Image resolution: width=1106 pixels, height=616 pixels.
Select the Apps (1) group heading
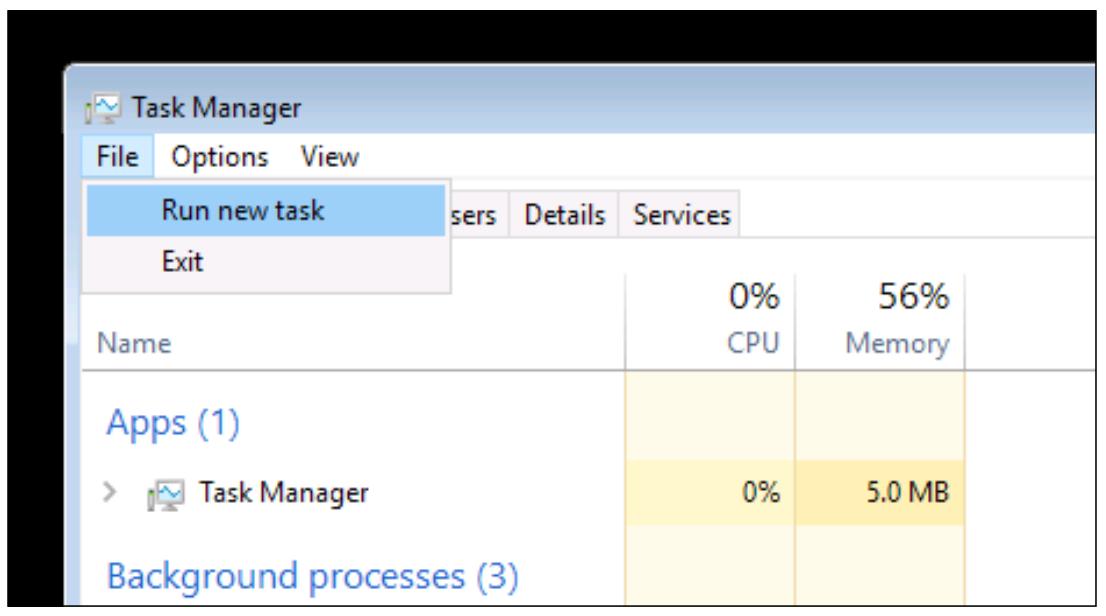pos(173,423)
